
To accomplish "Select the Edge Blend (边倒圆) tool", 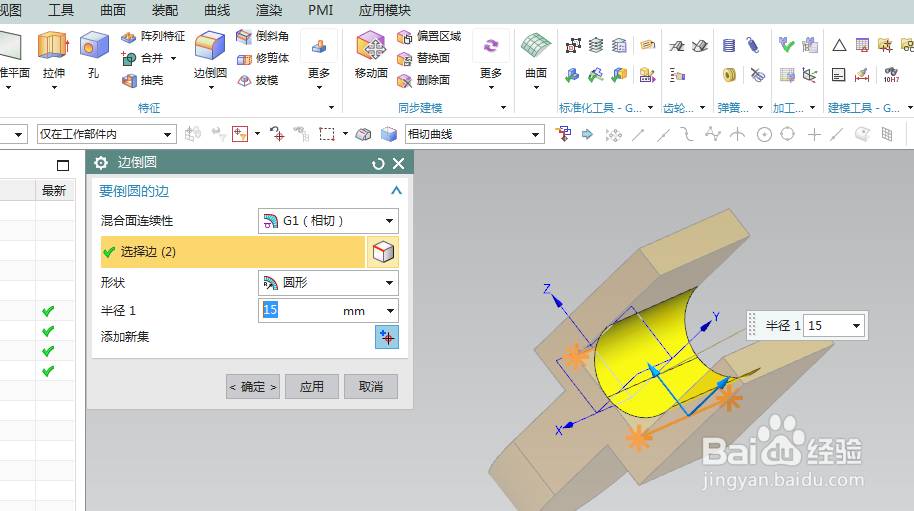I will click(x=210, y=55).
